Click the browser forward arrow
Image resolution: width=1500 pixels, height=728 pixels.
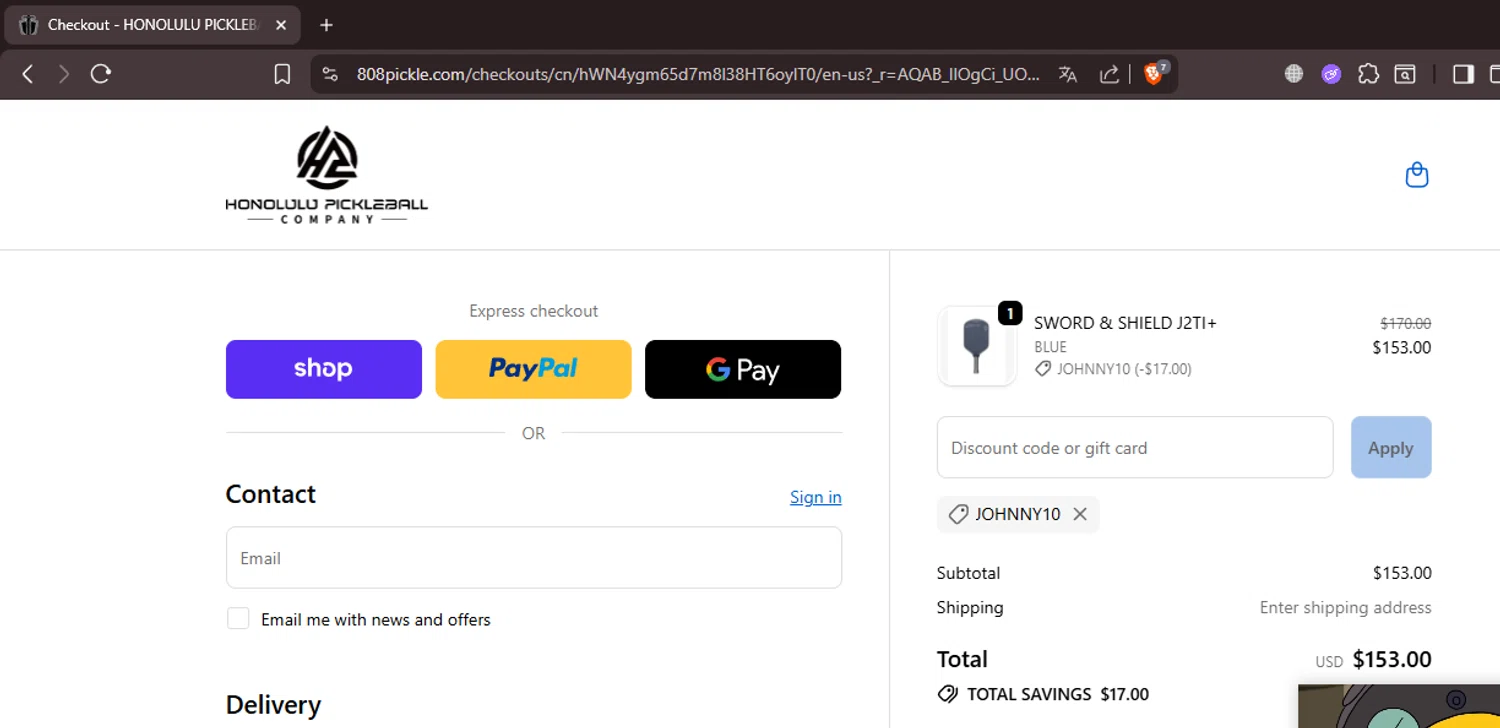(x=64, y=74)
